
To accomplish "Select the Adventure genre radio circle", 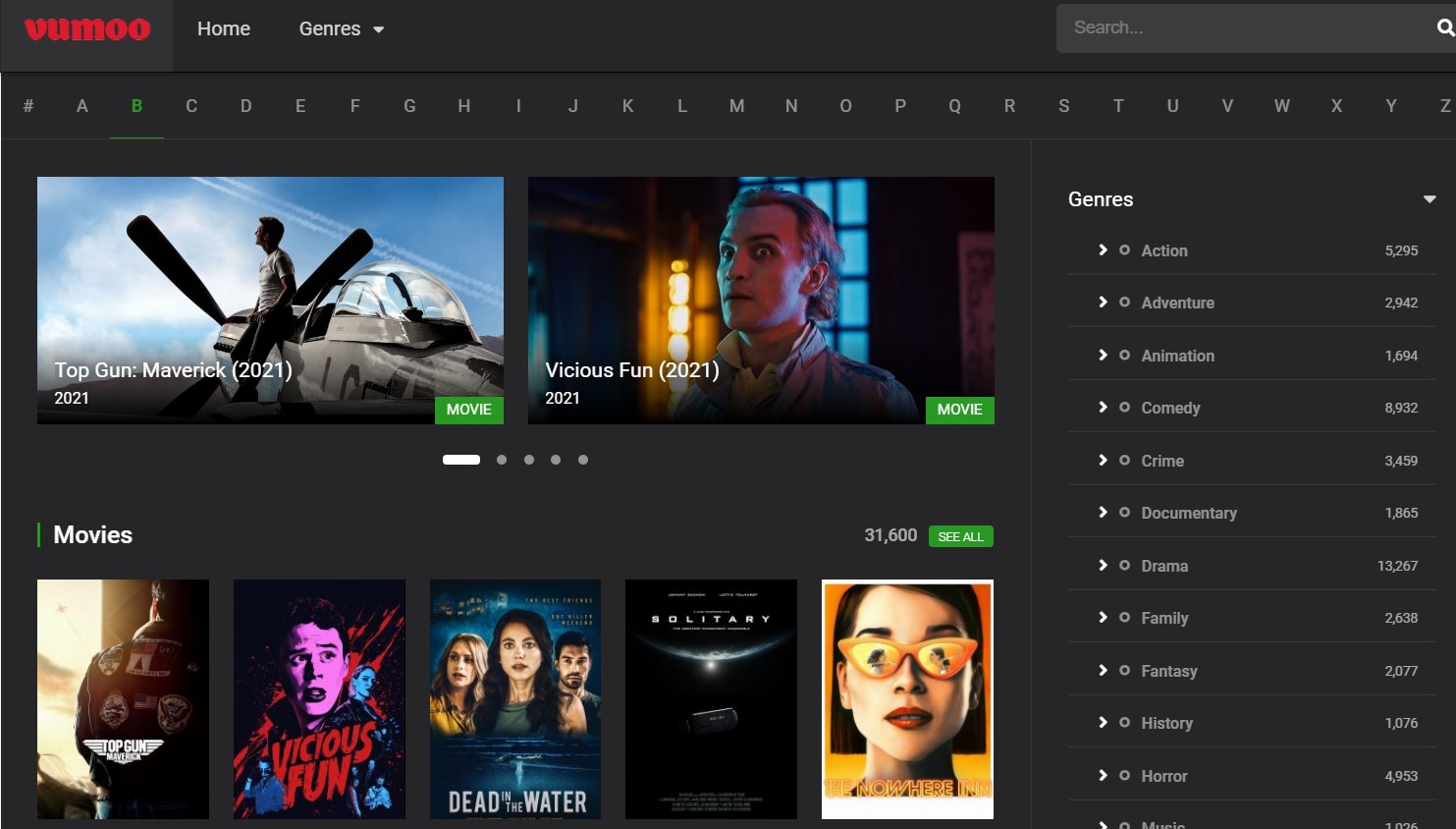I will (x=1124, y=302).
